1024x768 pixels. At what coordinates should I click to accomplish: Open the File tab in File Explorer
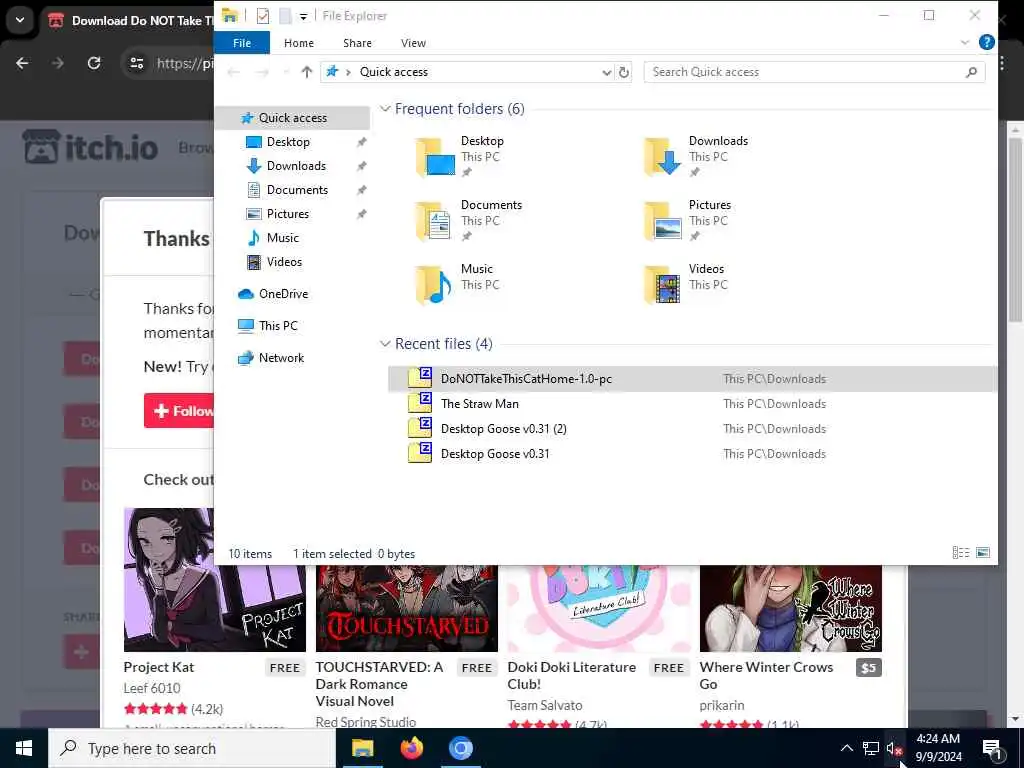point(242,43)
